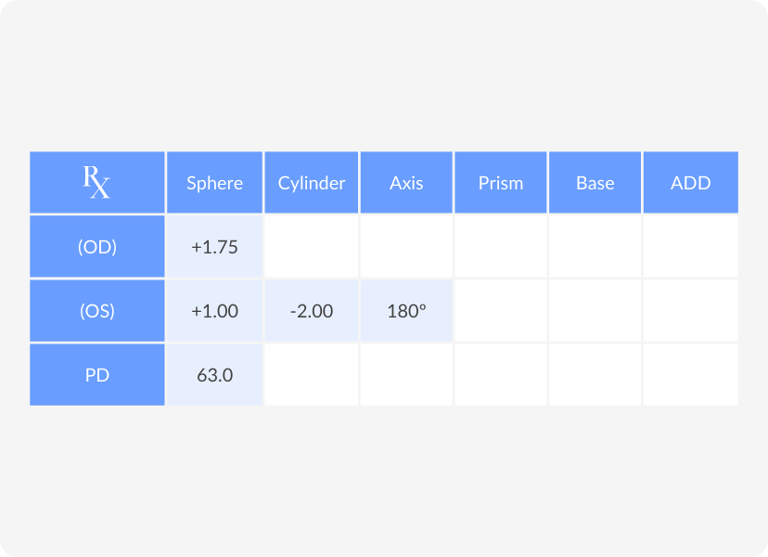
Task: Click the PD row label
Action: (97, 375)
